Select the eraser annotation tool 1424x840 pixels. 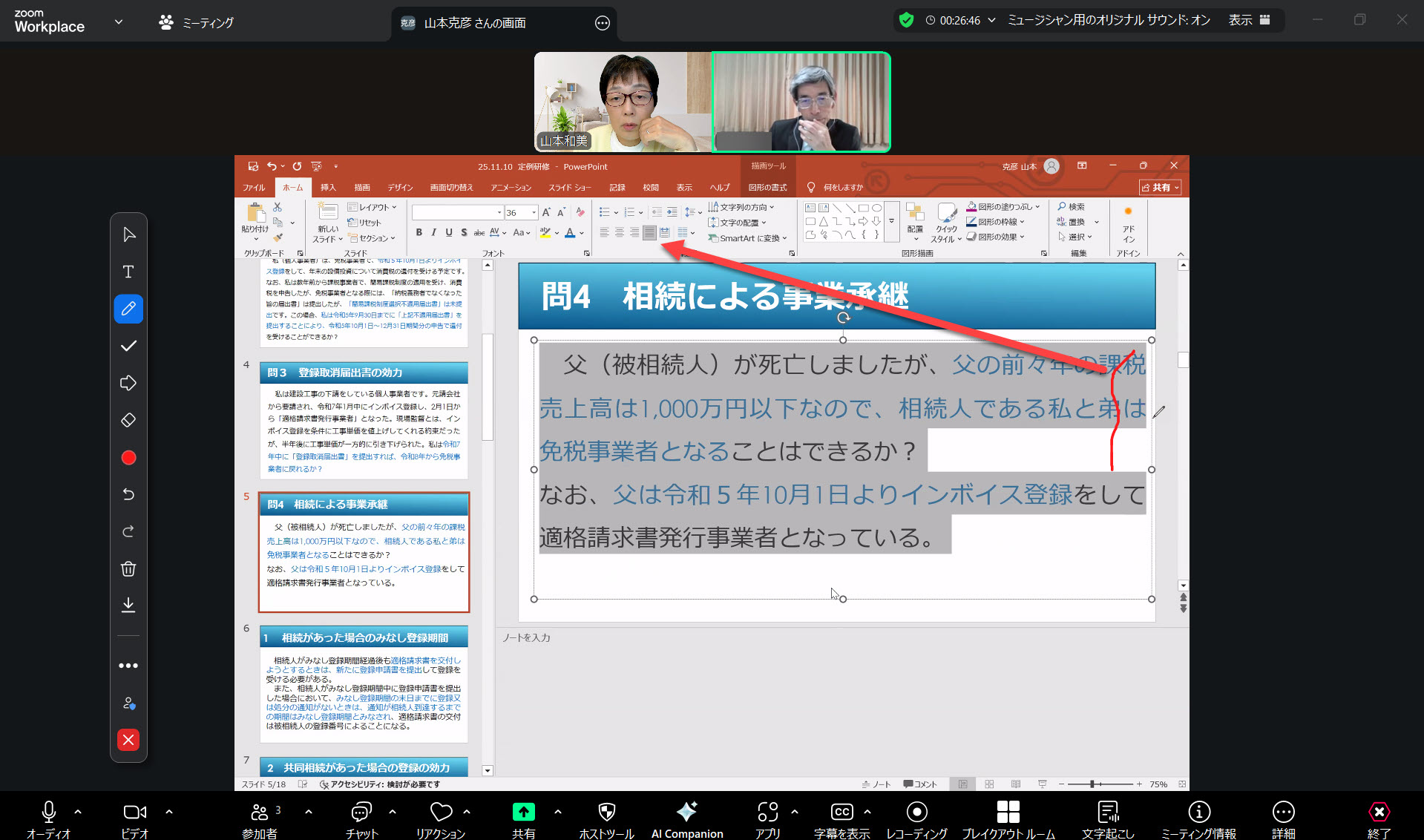click(x=128, y=420)
